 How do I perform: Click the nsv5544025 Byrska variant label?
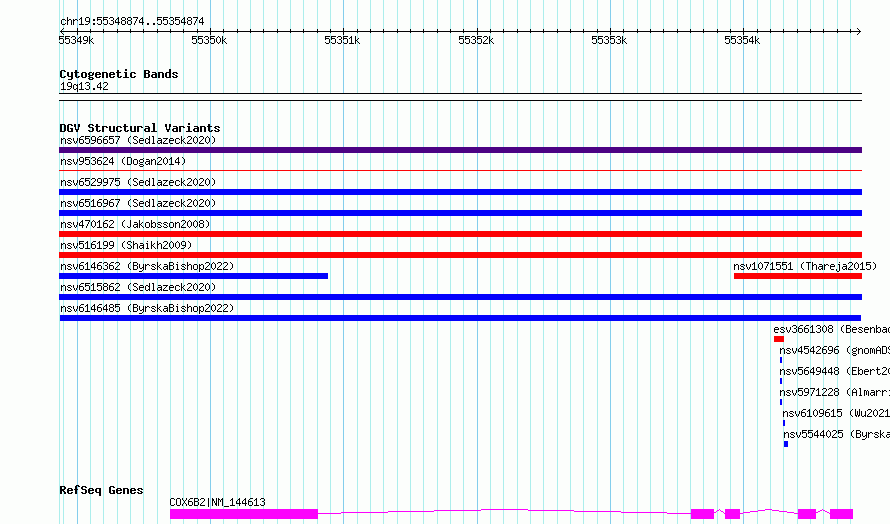[837, 434]
